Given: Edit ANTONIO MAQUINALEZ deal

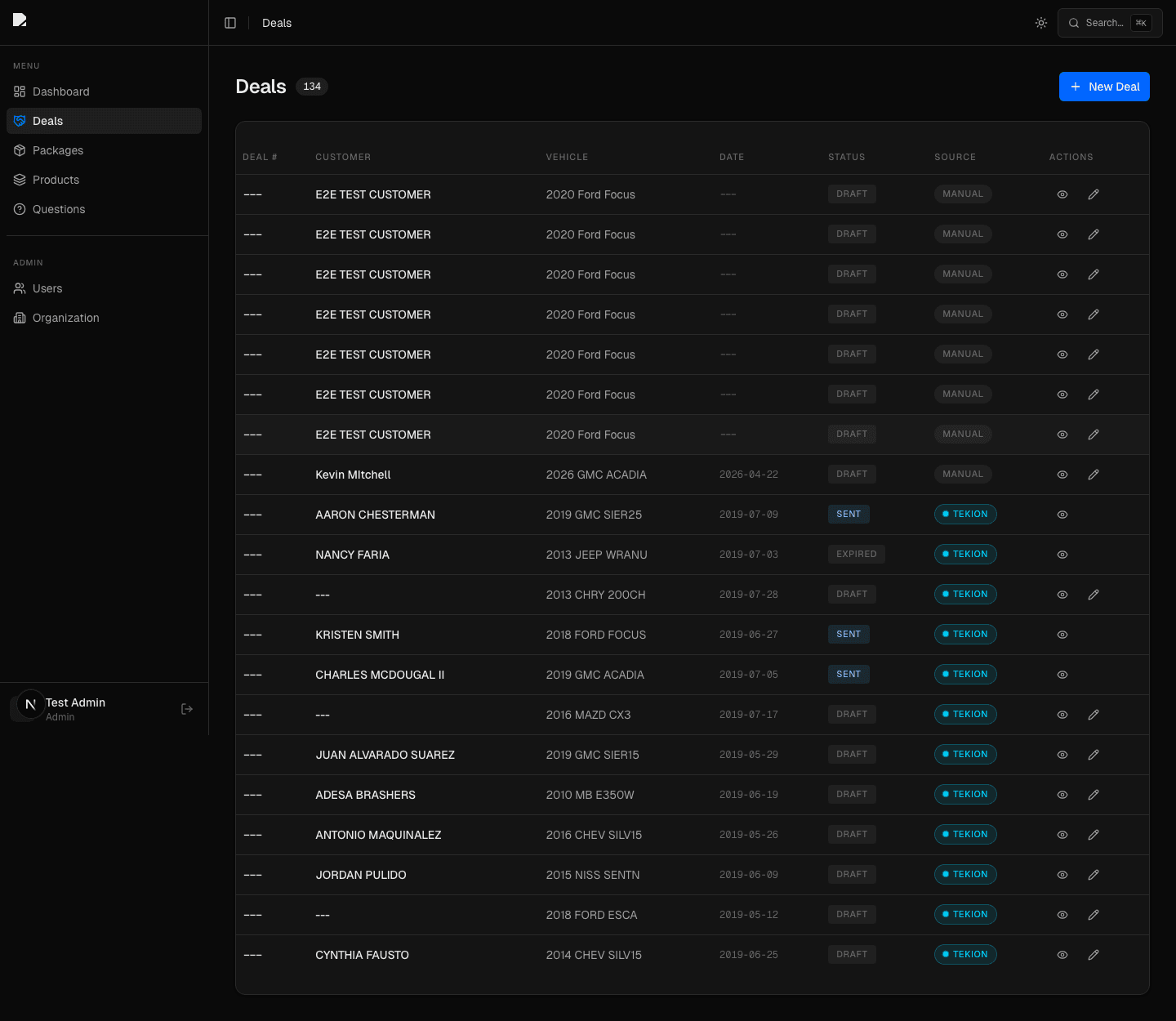Looking at the screenshot, I should point(1094,835).
